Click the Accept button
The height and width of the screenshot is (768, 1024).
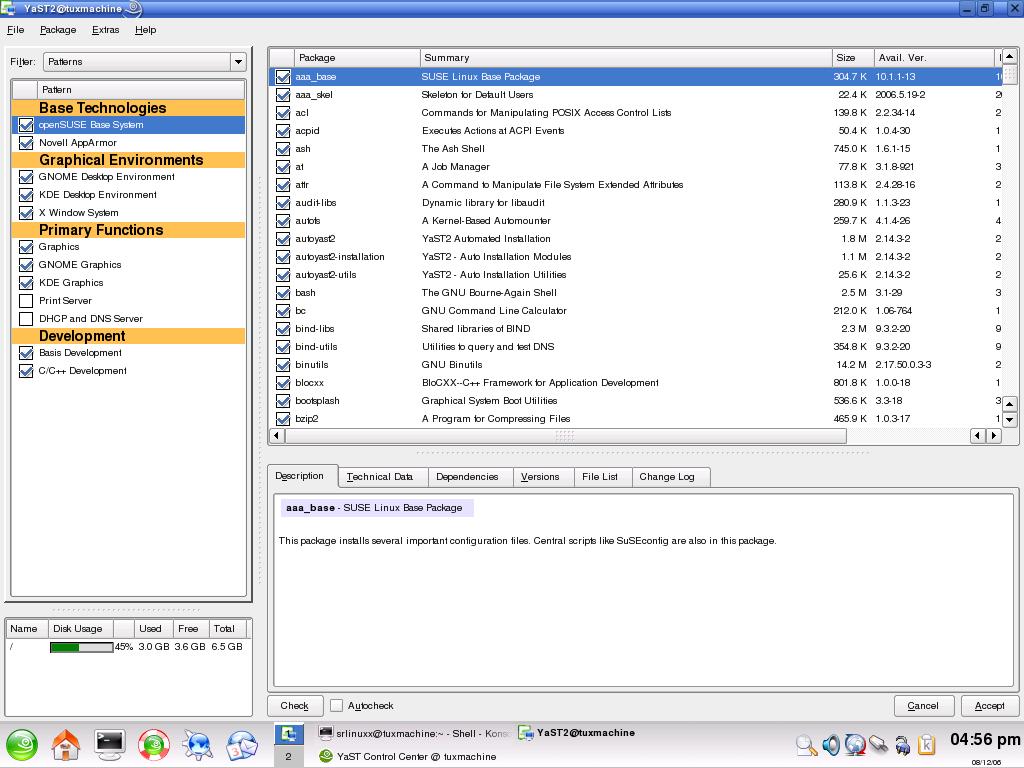(x=989, y=705)
